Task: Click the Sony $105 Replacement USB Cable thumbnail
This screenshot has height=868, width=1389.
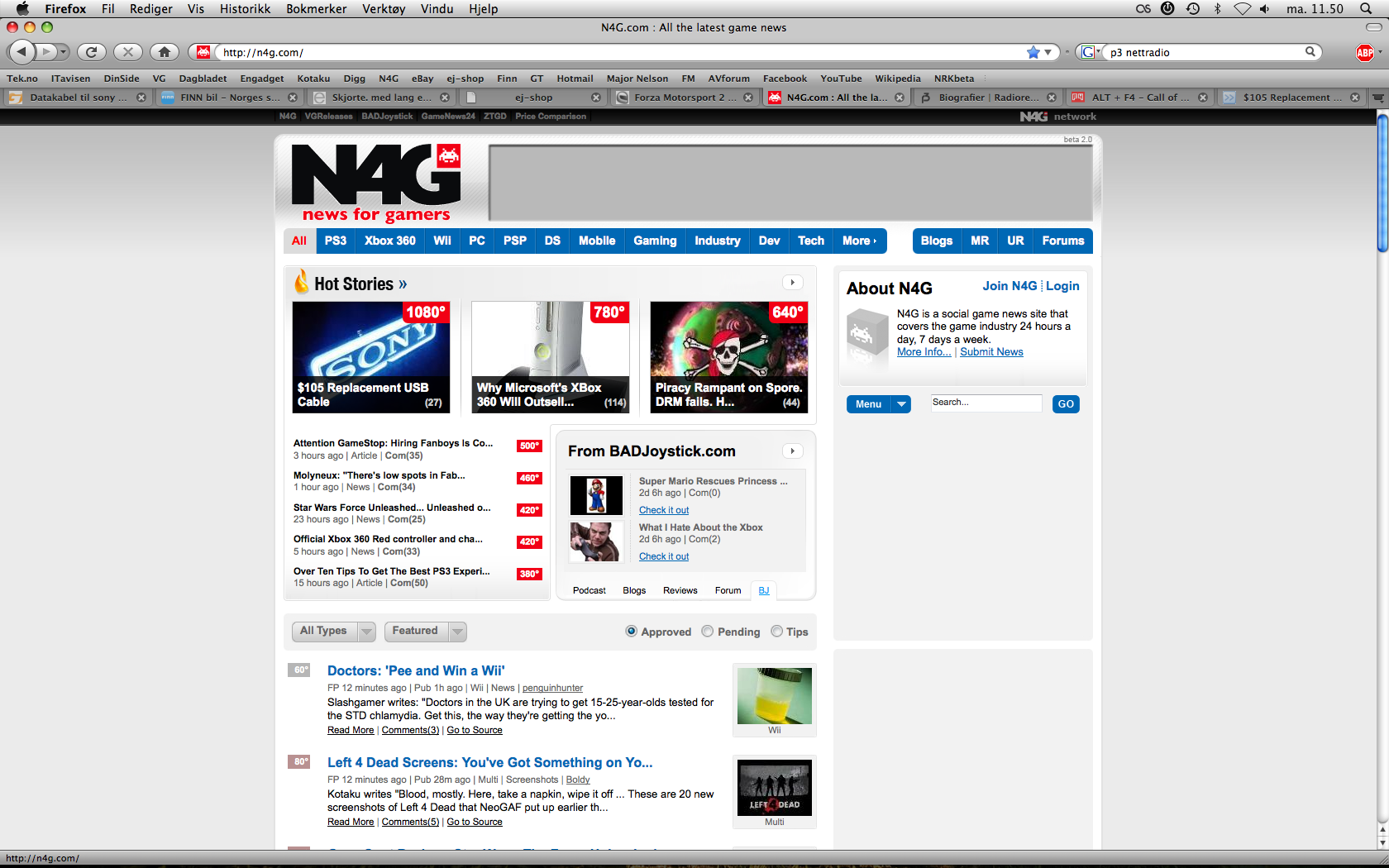Action: coord(371,357)
